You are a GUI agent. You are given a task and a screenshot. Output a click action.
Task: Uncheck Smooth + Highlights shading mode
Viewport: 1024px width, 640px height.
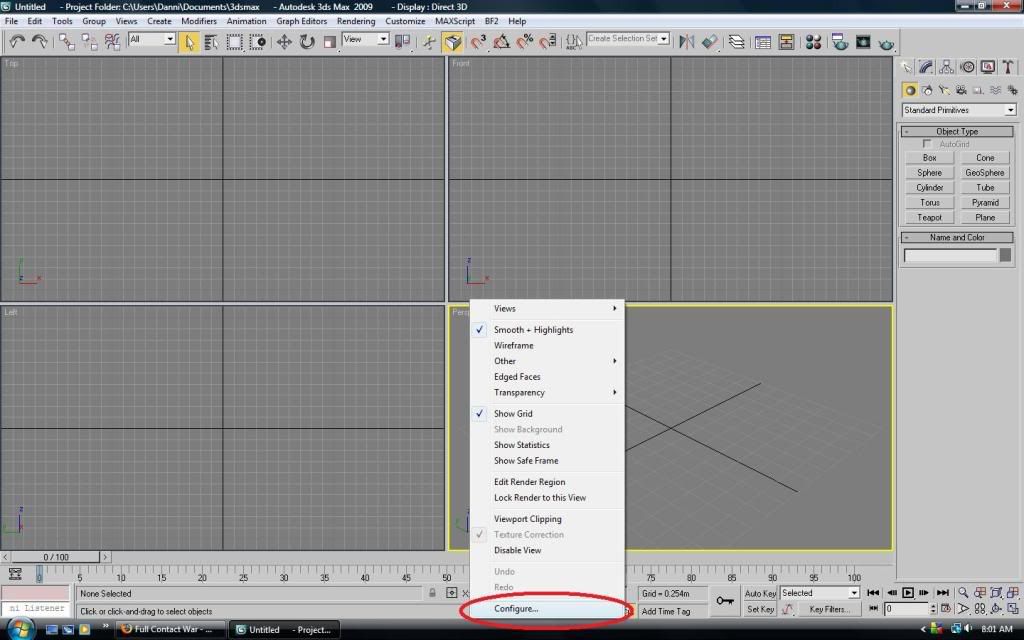pyautogui.click(x=533, y=330)
